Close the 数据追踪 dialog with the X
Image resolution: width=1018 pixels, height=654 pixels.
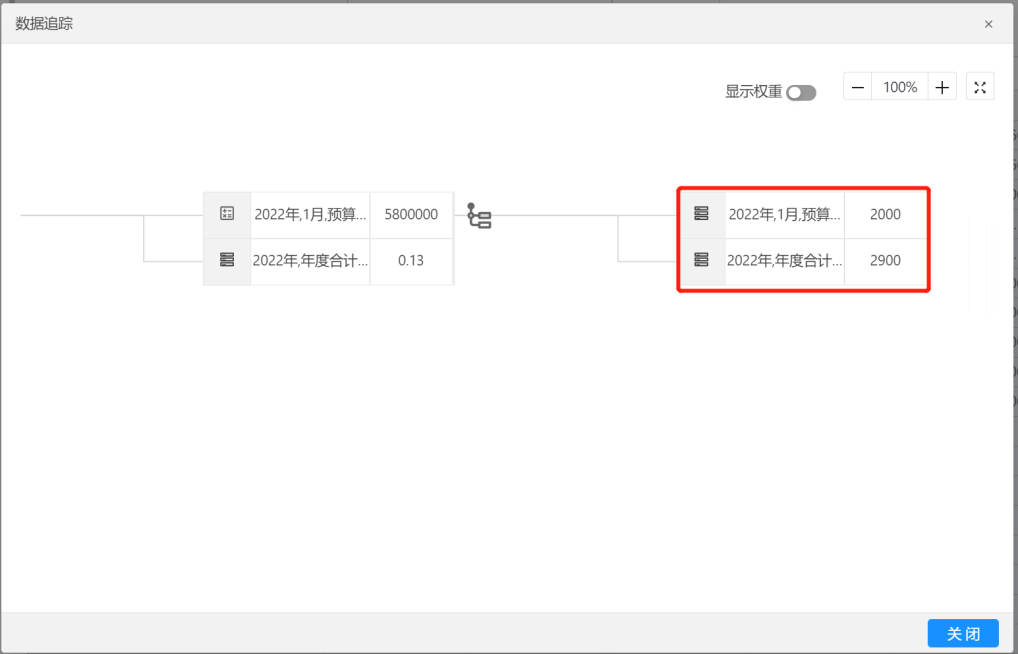(x=989, y=24)
